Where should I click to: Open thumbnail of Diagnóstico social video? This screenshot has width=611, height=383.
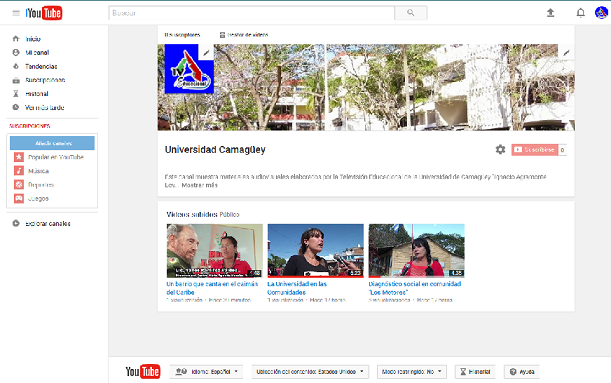417,251
